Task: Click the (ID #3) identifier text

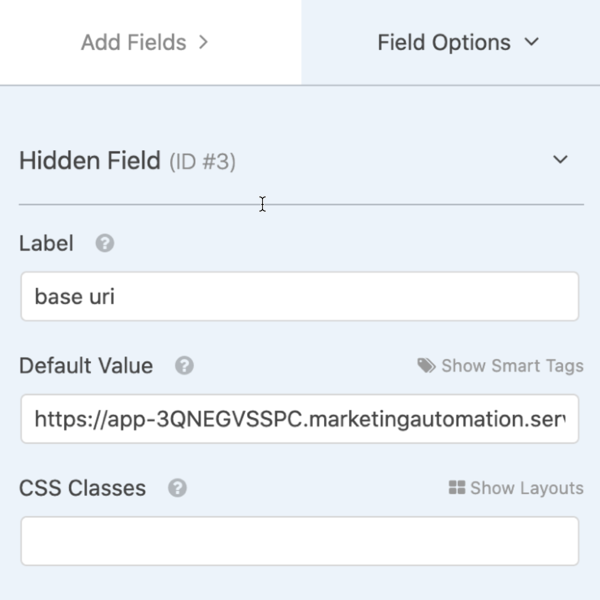Action: click(x=202, y=161)
